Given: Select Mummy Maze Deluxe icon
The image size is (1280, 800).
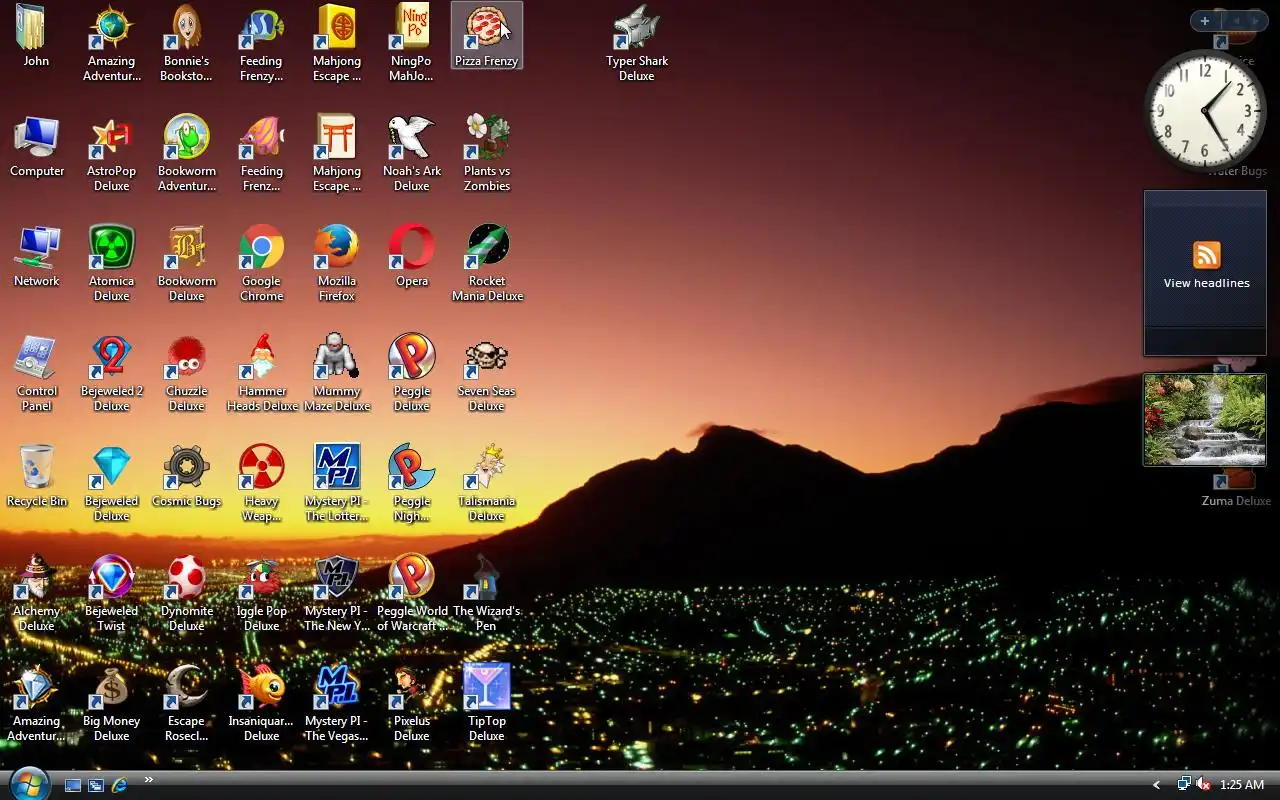Looking at the screenshot, I should (337, 373).
